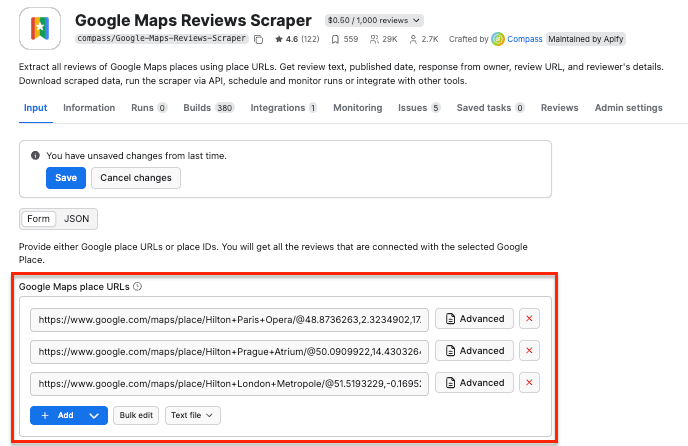Click the Hilton London Metropole URL field

(x=229, y=384)
